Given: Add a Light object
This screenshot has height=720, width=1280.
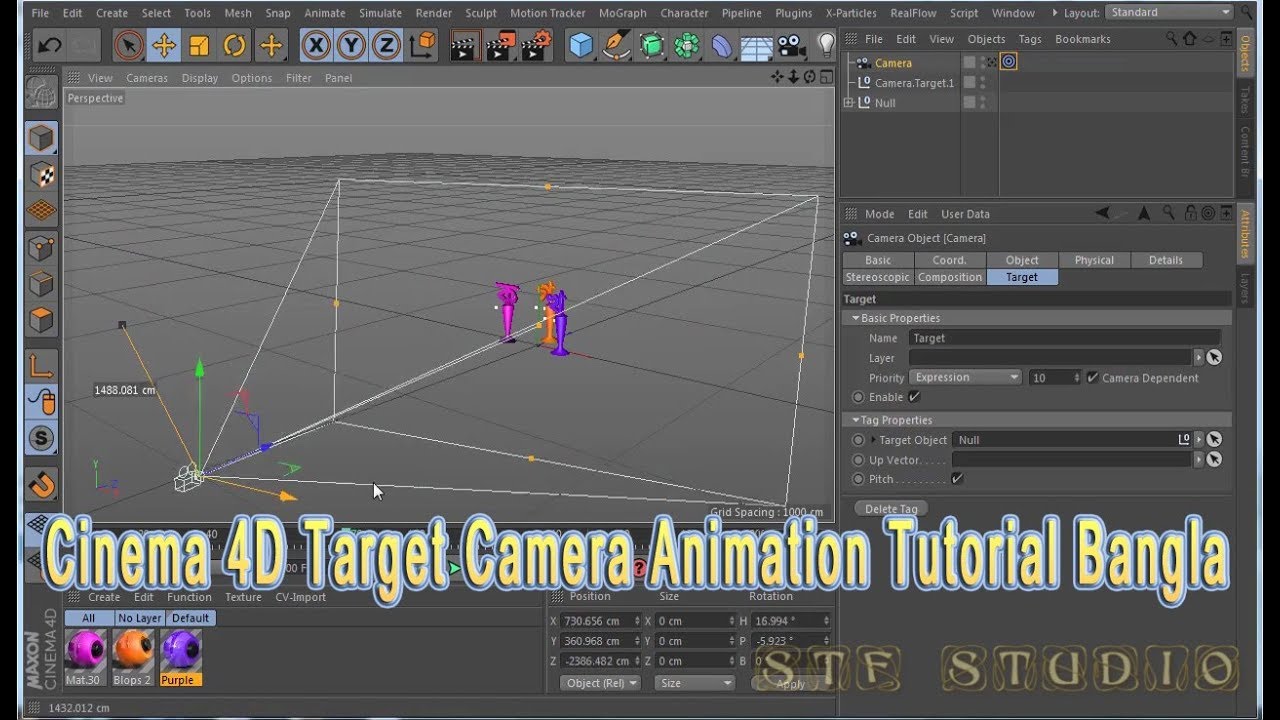Looking at the screenshot, I should 825,45.
